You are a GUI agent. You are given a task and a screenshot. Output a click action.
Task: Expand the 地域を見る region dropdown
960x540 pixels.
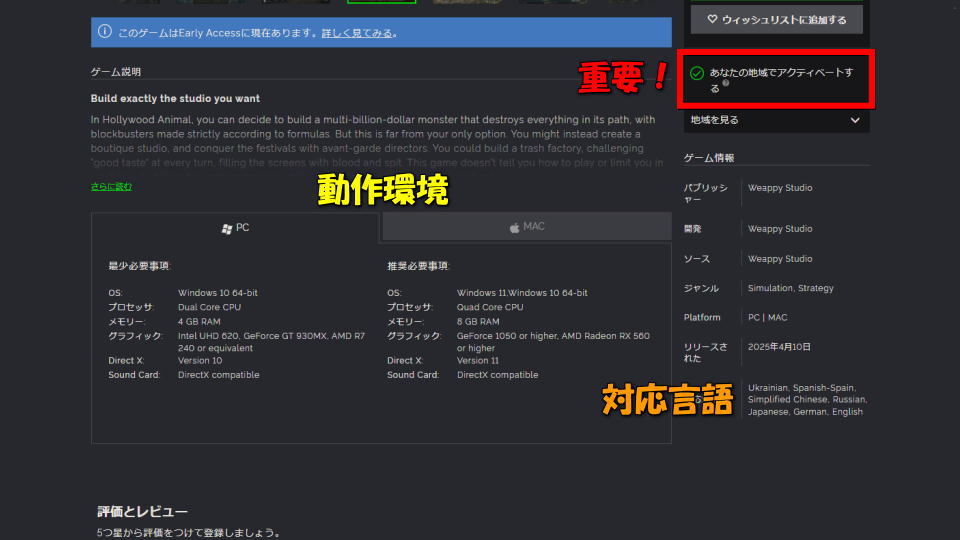(x=776, y=120)
